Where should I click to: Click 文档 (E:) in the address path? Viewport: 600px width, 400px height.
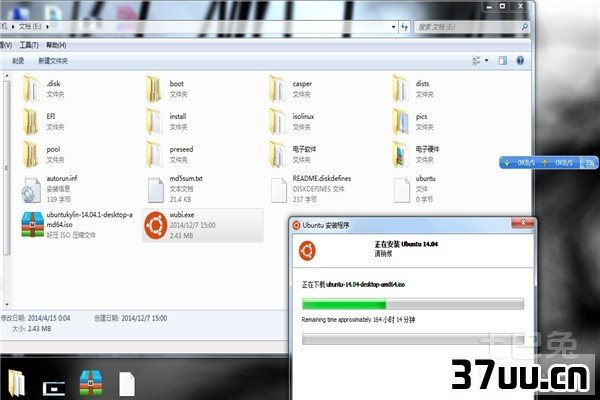point(30,27)
